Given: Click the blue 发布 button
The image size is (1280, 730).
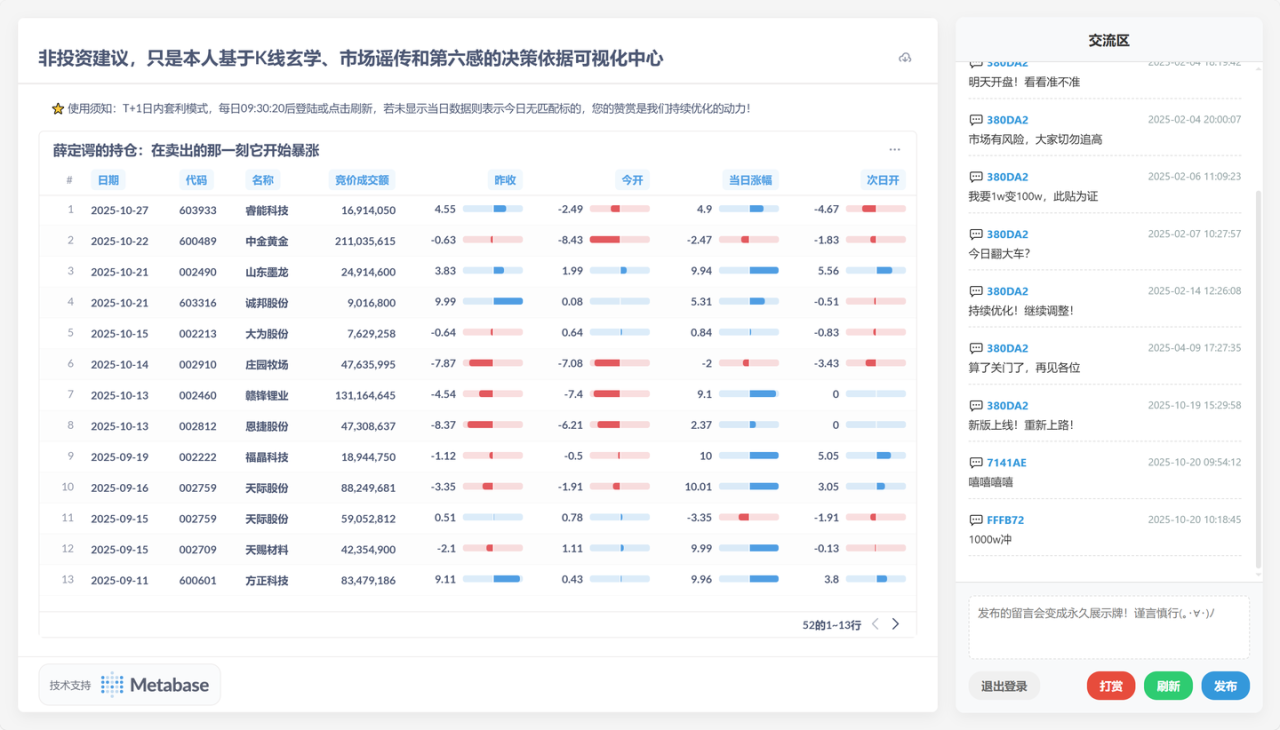Looking at the screenshot, I should coord(1225,686).
